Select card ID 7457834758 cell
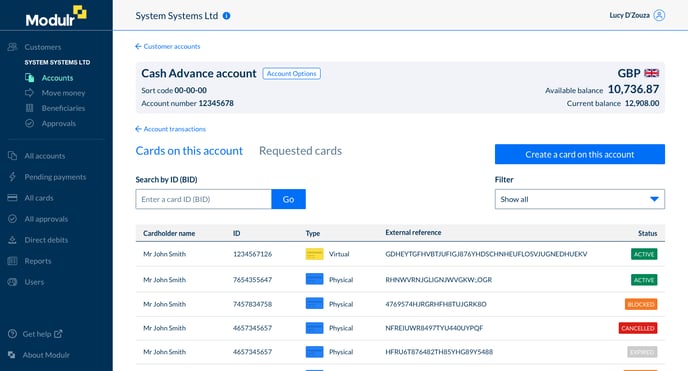The height and width of the screenshot is (371, 688). coord(252,304)
